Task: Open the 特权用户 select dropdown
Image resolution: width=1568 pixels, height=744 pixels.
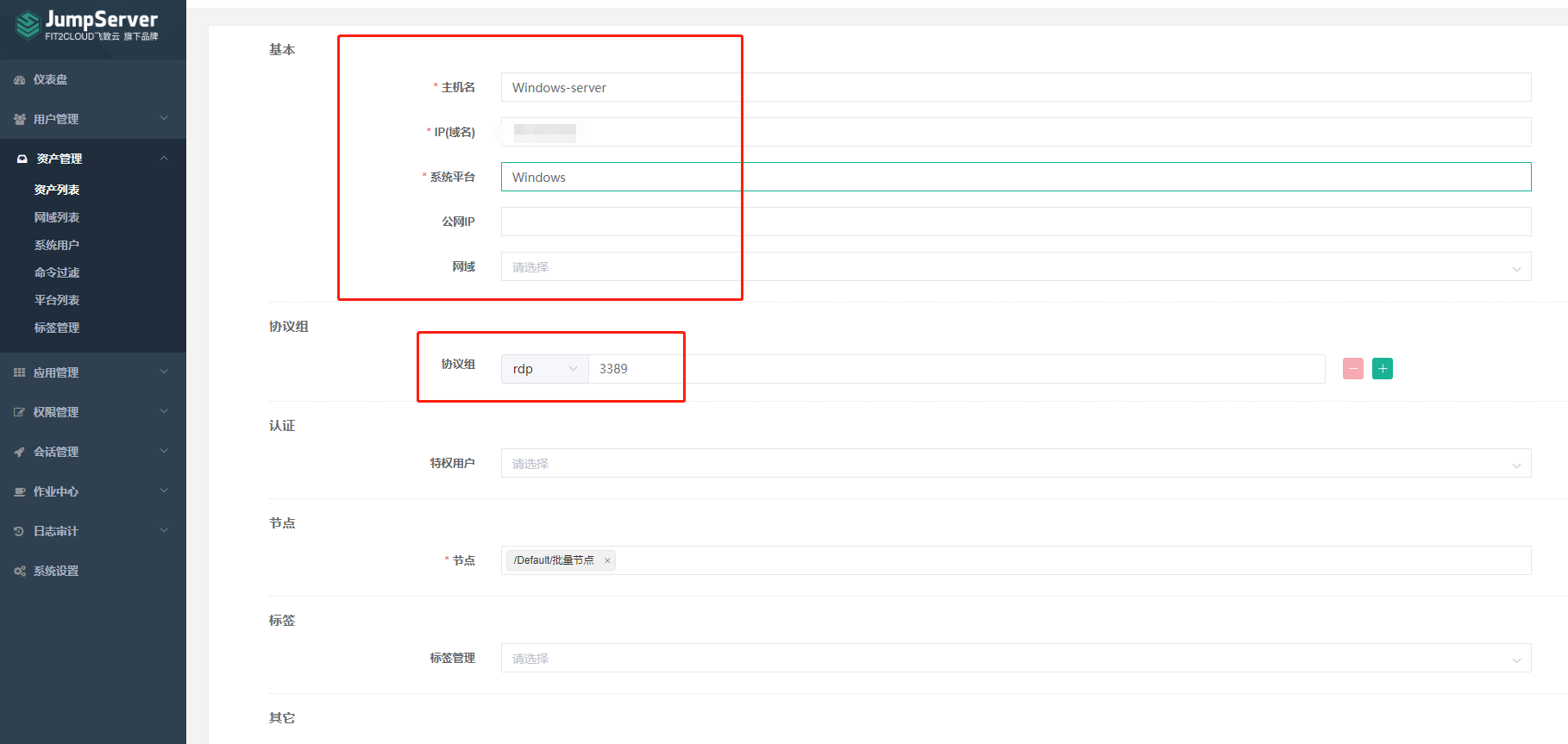Action: pos(1016,463)
